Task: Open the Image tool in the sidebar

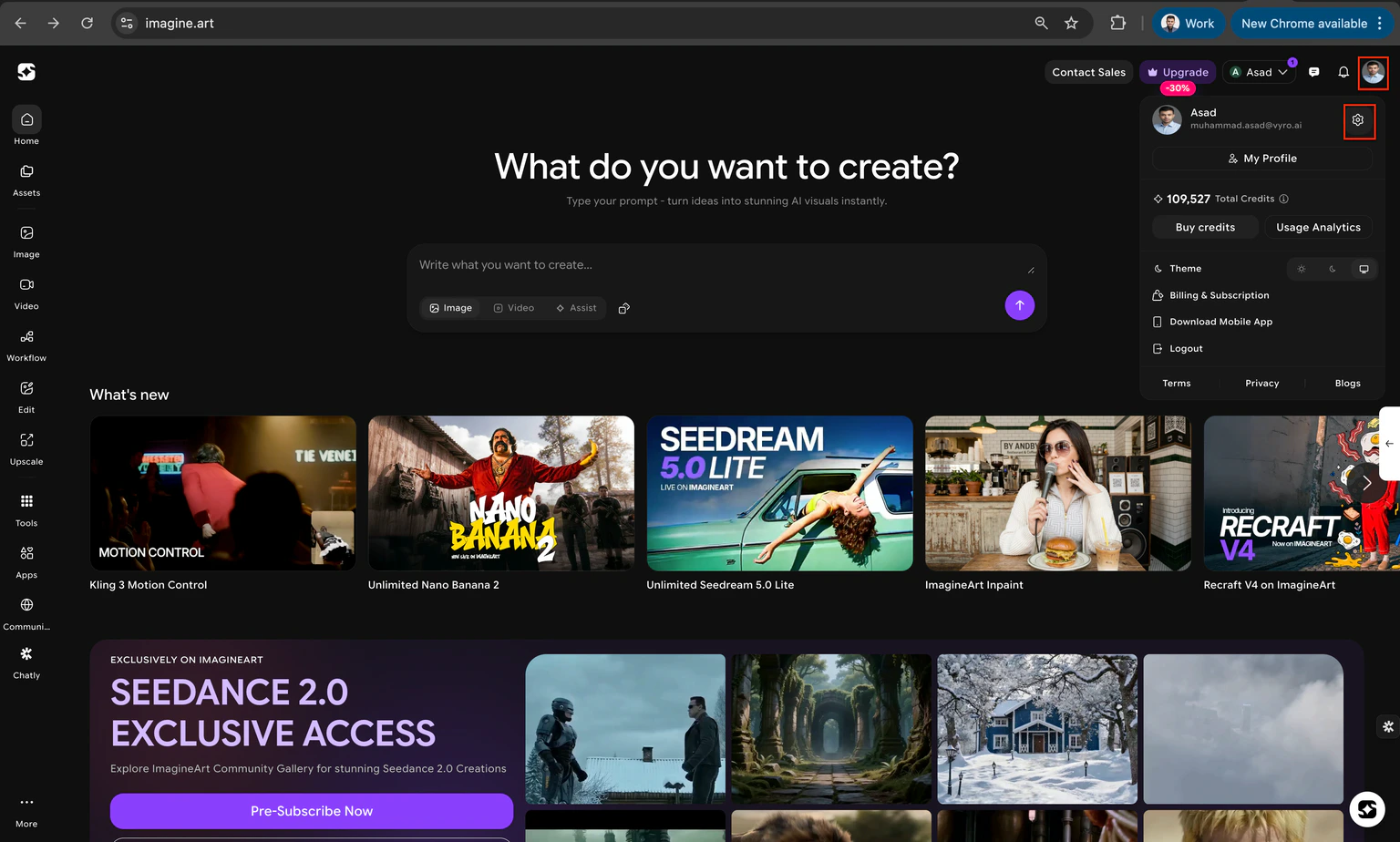Action: click(x=26, y=241)
